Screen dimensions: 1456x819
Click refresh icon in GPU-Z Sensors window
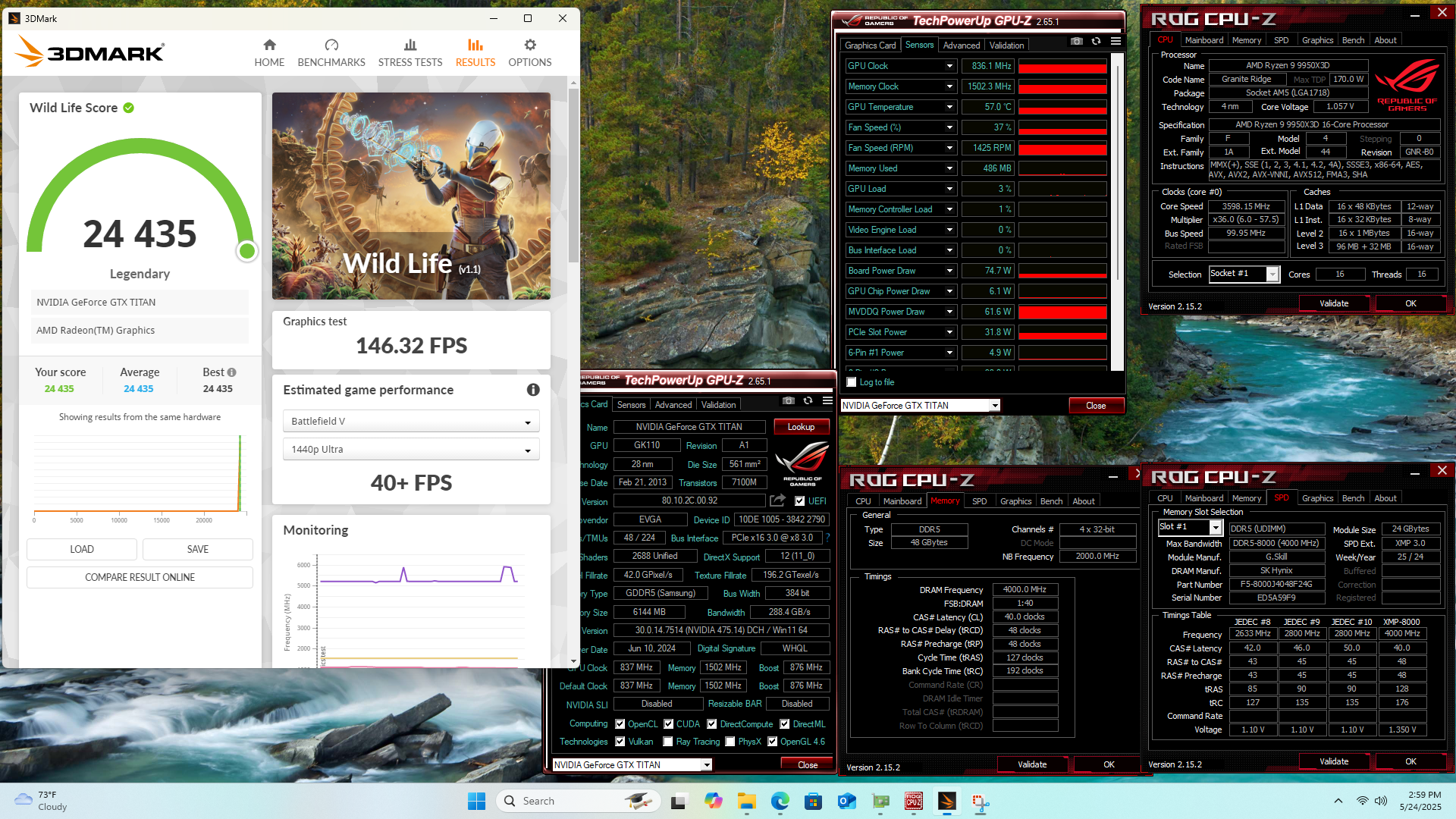(1096, 41)
